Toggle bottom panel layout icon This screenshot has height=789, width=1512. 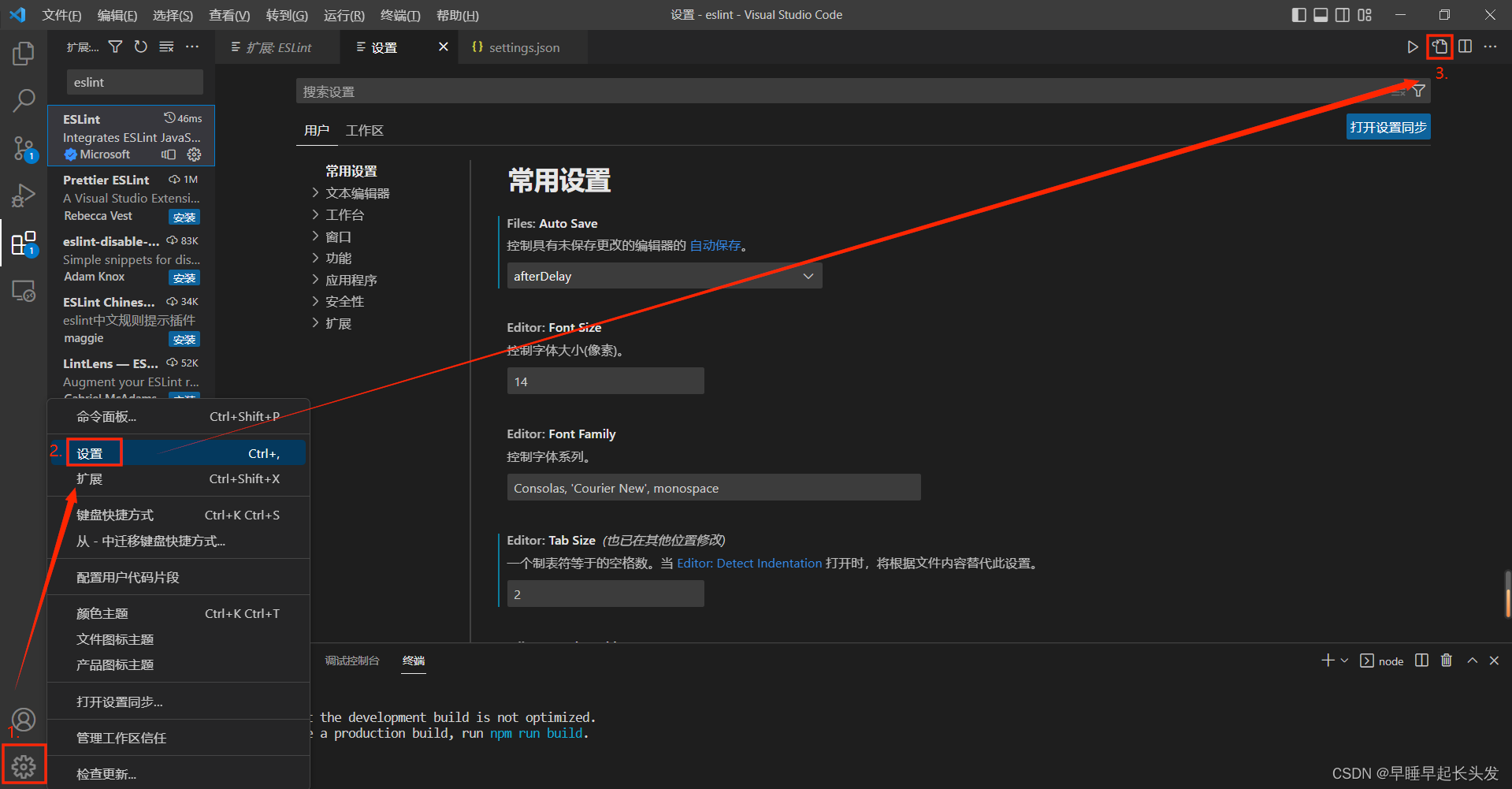pos(1321,15)
